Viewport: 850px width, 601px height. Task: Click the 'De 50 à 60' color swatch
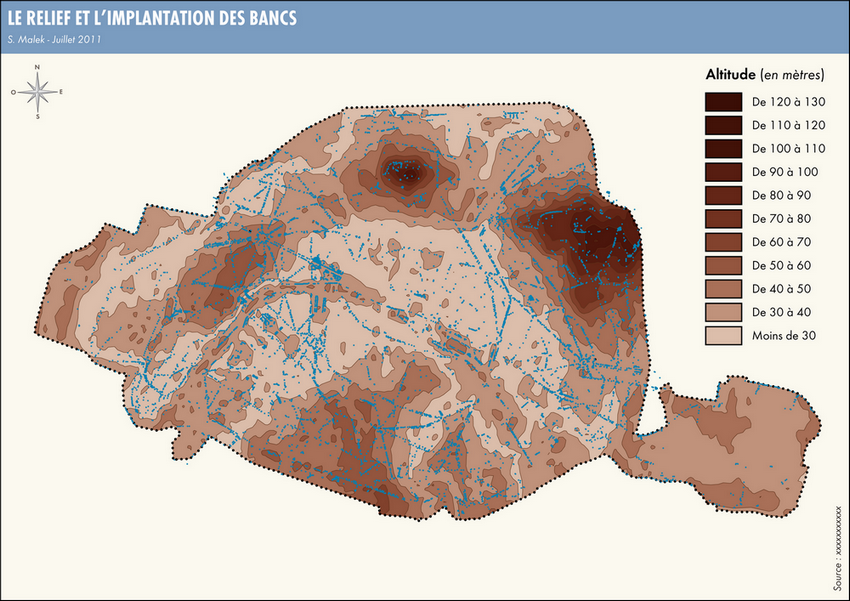point(723,265)
